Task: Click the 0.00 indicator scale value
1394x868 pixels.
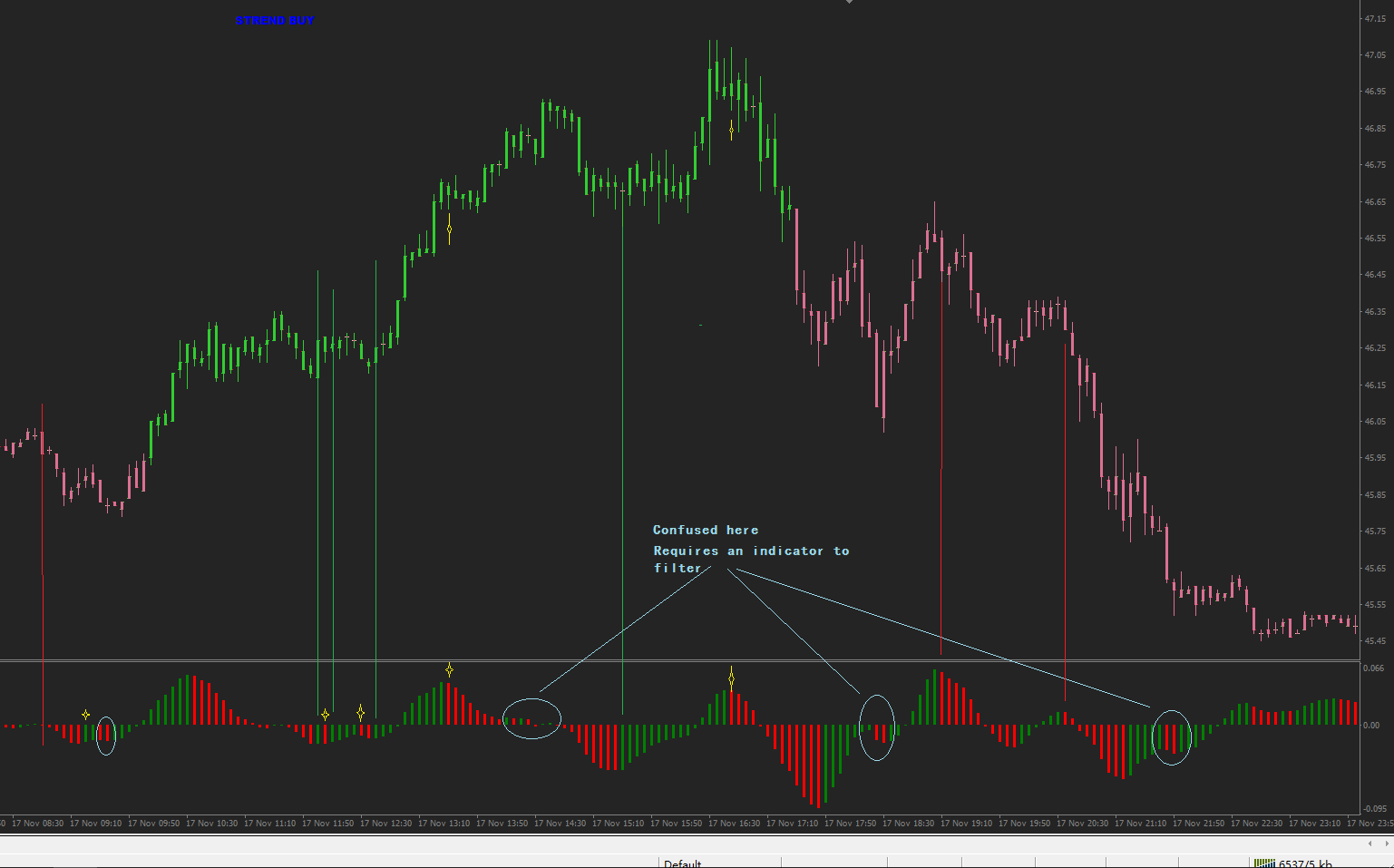Action: pyautogui.click(x=1371, y=726)
